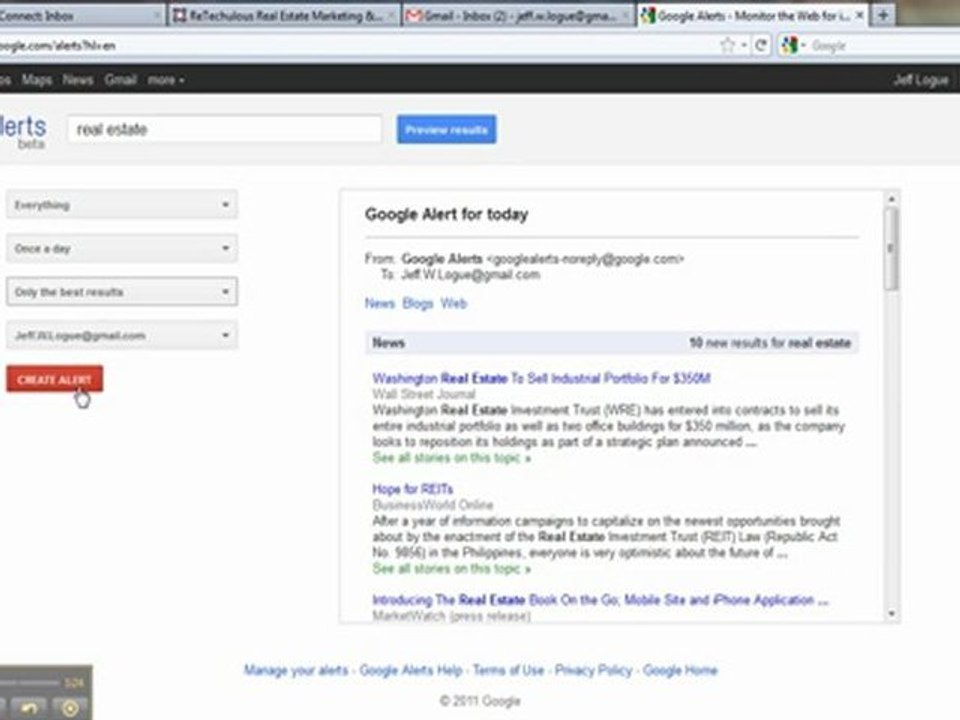Open Privacy Policy link

[593, 670]
